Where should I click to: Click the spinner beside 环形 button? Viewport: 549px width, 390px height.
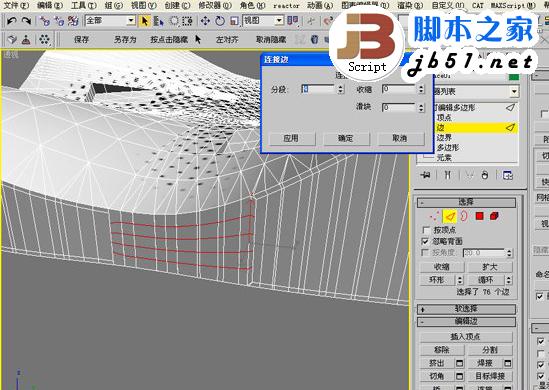point(460,280)
